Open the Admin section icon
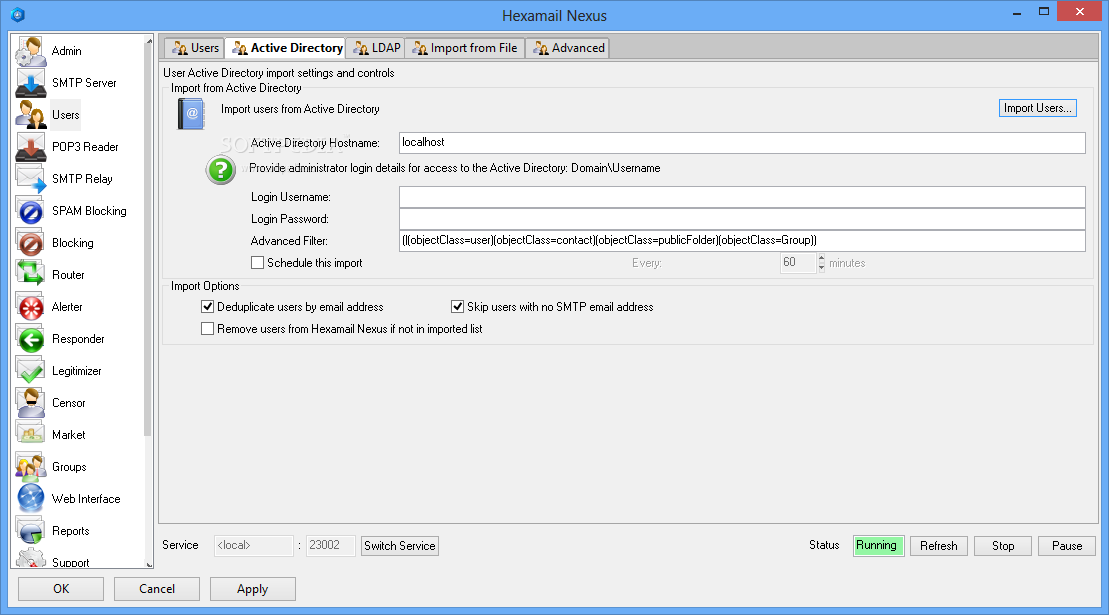 pos(31,51)
